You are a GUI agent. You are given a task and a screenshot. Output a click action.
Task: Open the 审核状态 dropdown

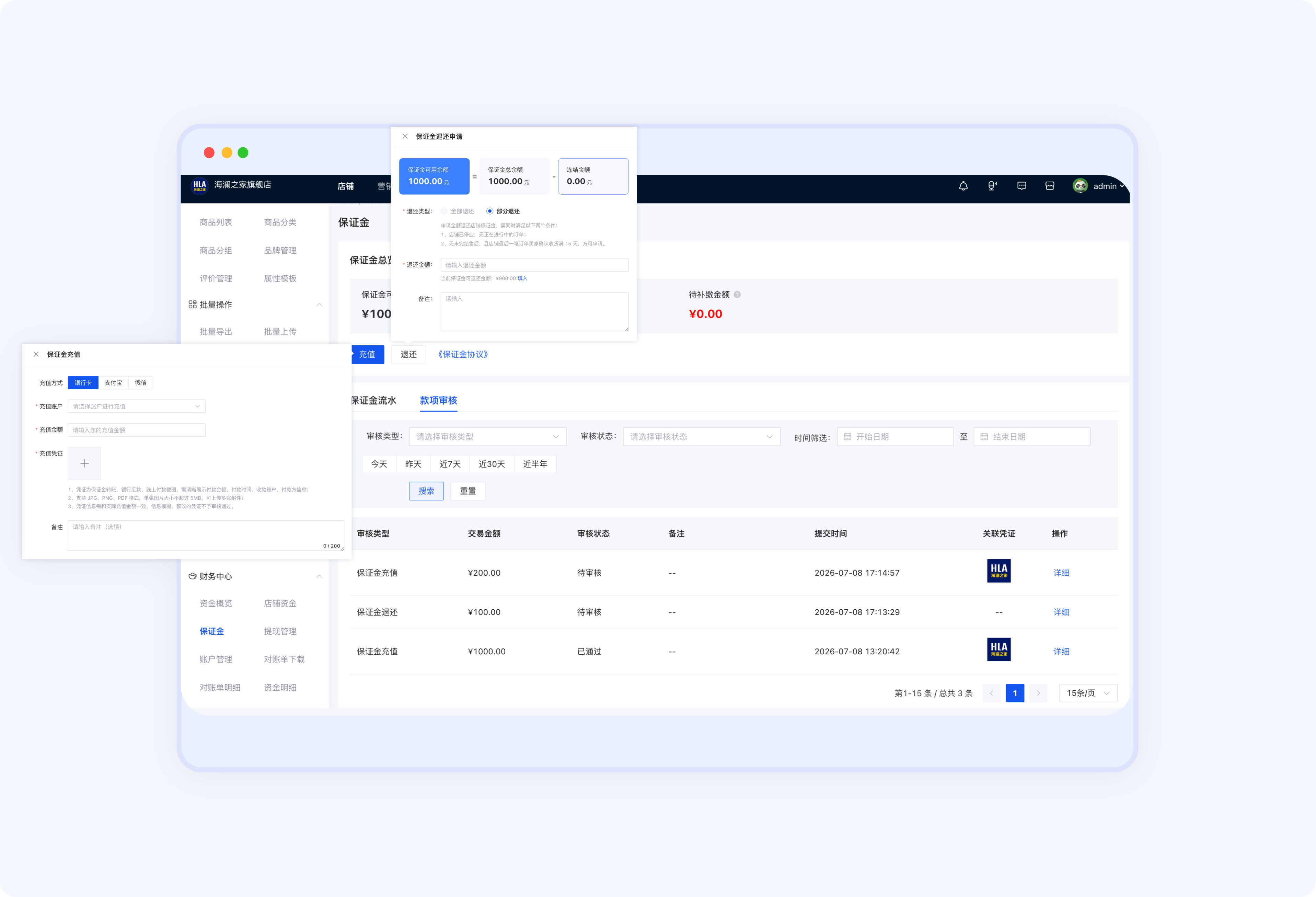(702, 437)
